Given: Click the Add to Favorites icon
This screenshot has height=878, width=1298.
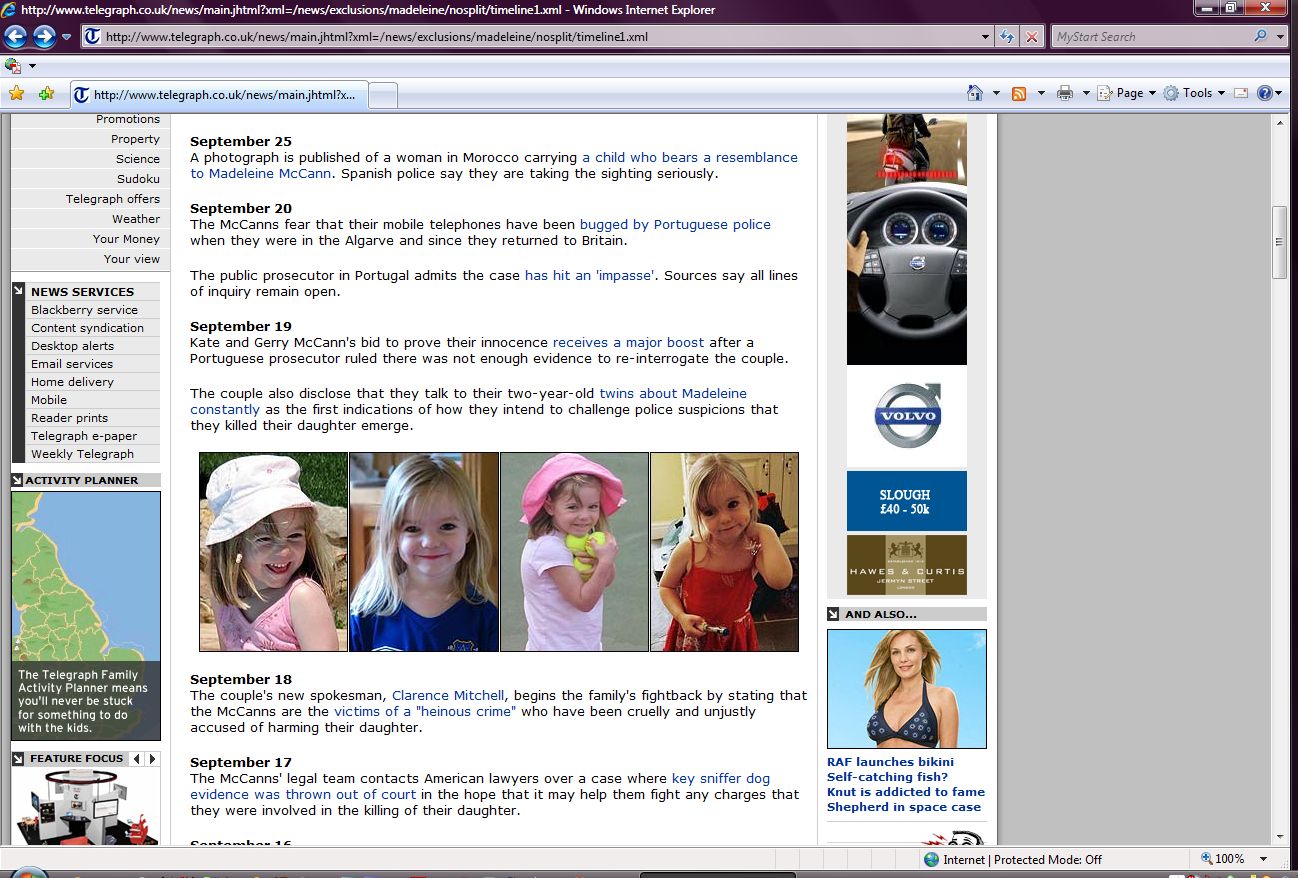Looking at the screenshot, I should point(46,94).
